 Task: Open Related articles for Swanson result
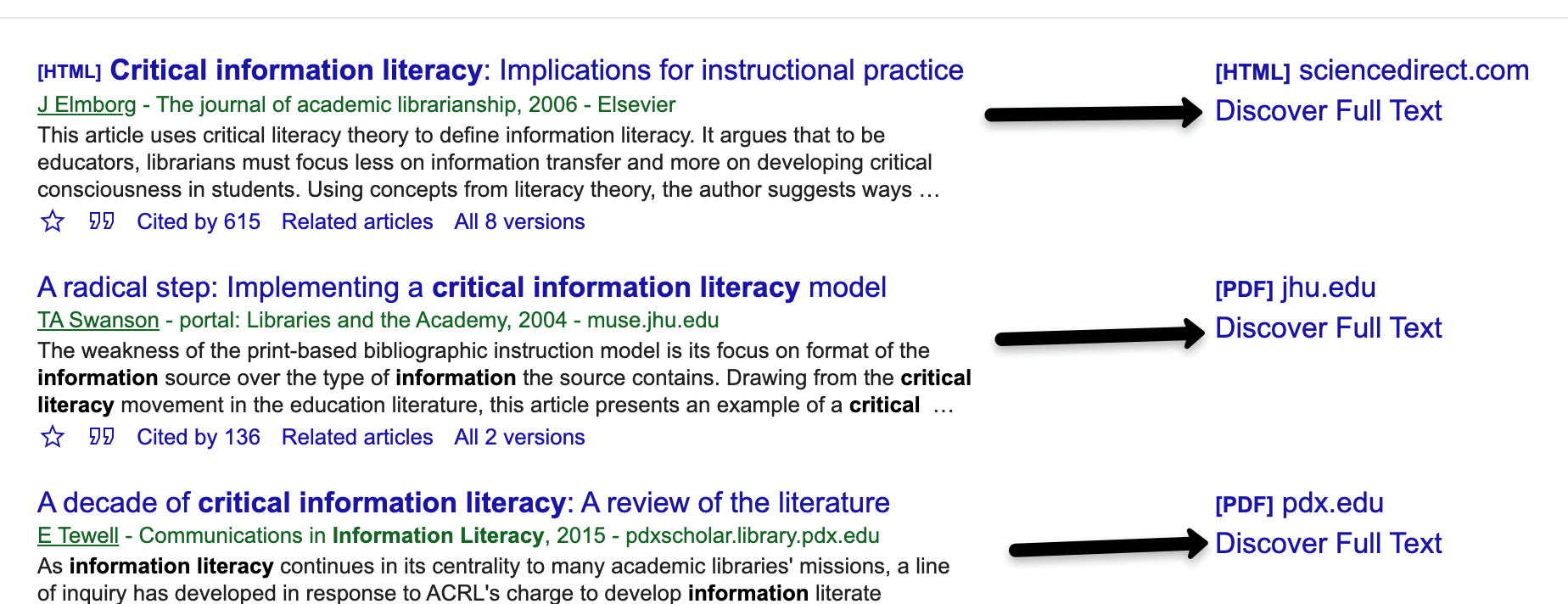click(357, 438)
